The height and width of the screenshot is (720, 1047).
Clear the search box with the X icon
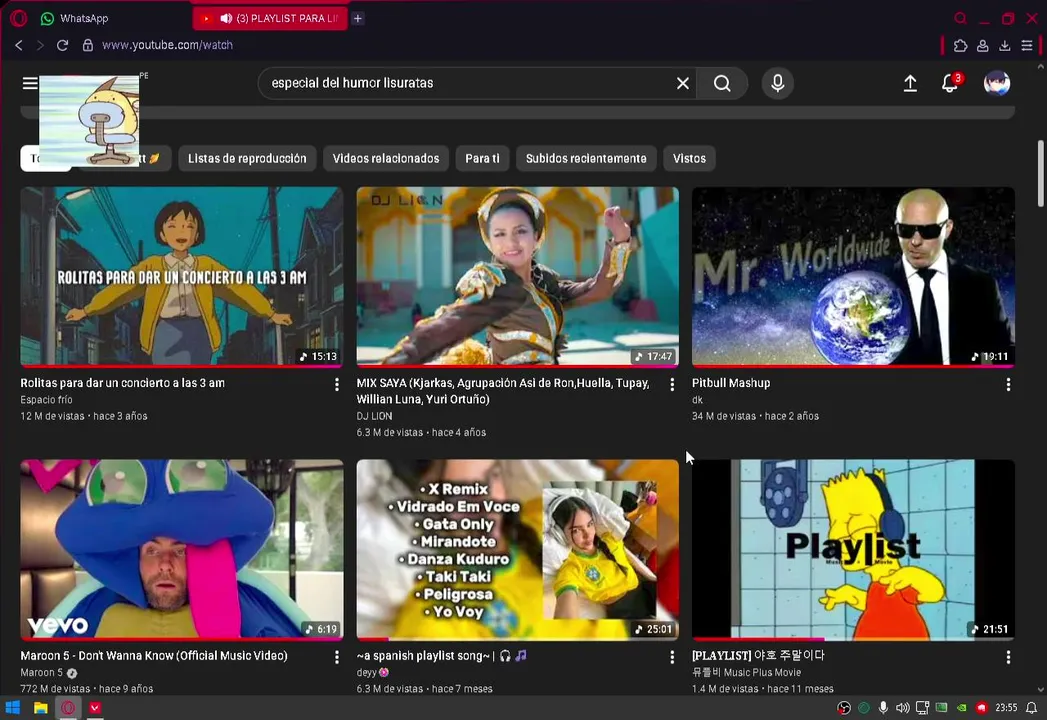(682, 83)
